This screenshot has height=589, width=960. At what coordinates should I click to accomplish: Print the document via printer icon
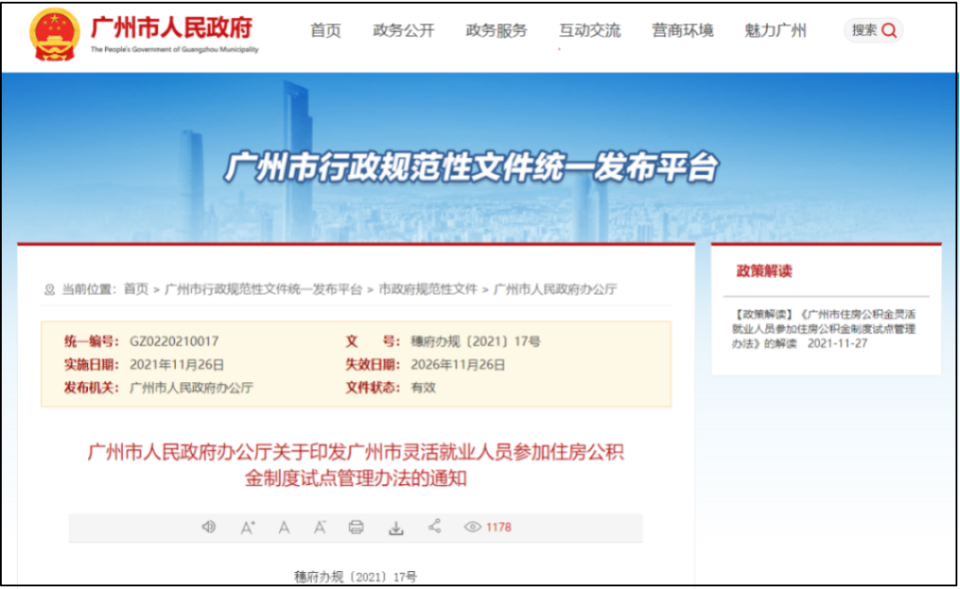point(356,527)
